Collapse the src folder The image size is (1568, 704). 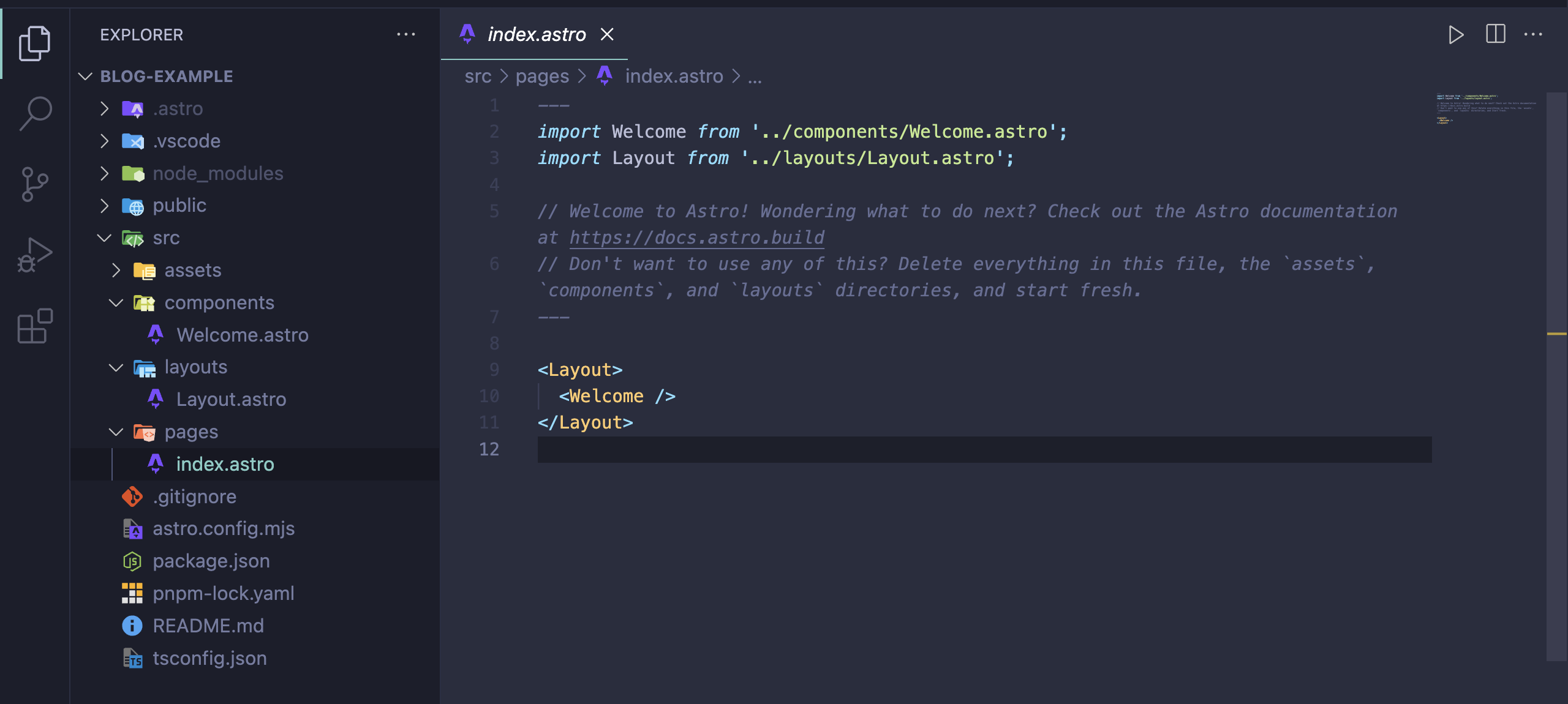(105, 238)
